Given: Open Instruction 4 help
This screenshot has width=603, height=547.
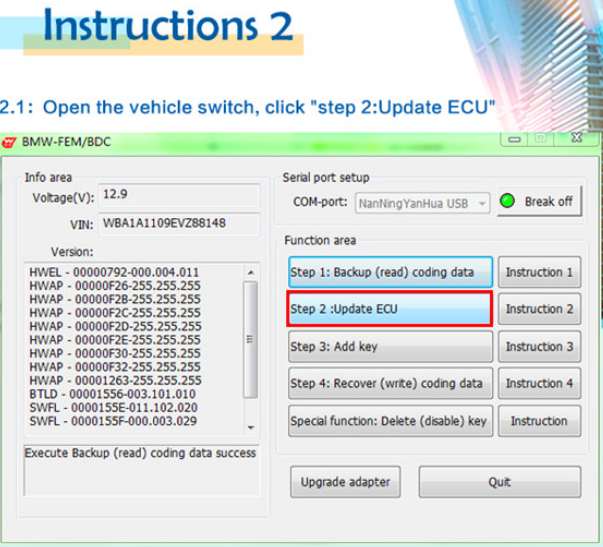Looking at the screenshot, I should [x=539, y=384].
